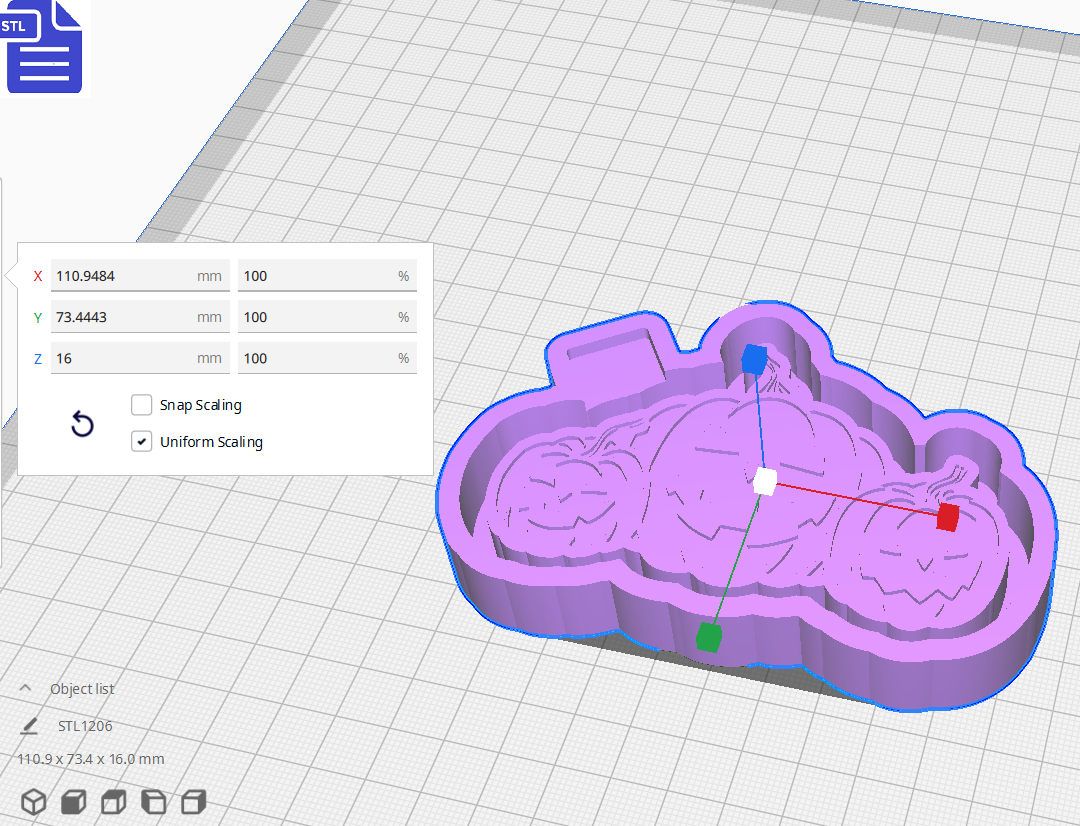The height and width of the screenshot is (826, 1080).
Task: Enable Snap Scaling
Action: (141, 404)
